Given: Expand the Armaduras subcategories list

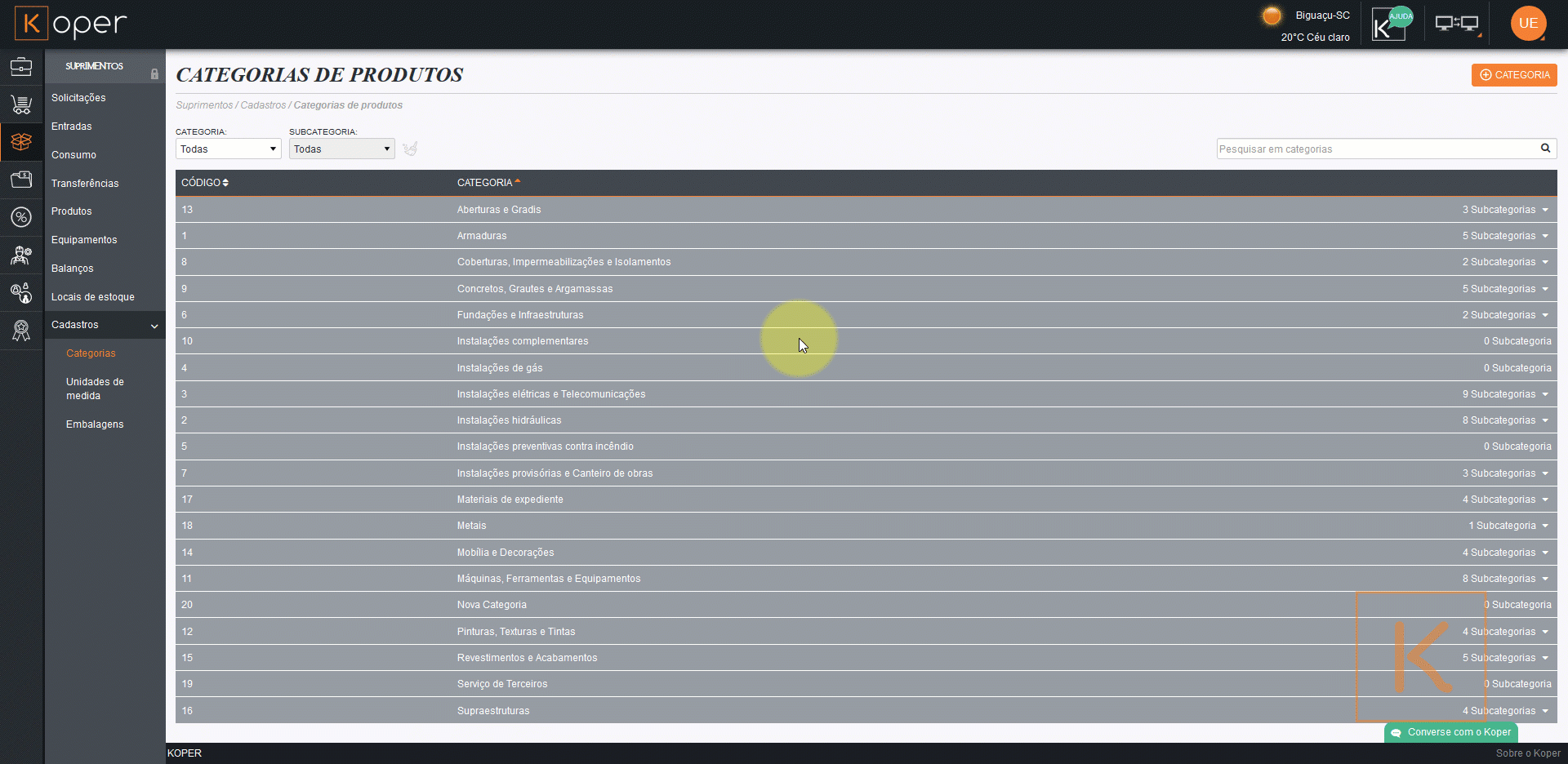Looking at the screenshot, I should pos(1505,236).
